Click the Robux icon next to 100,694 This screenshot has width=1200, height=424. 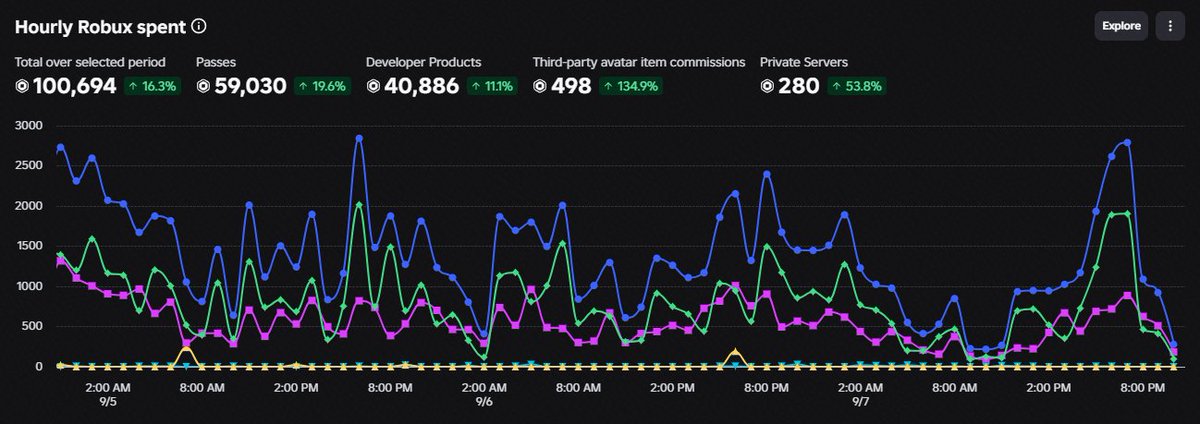[x=22, y=87]
